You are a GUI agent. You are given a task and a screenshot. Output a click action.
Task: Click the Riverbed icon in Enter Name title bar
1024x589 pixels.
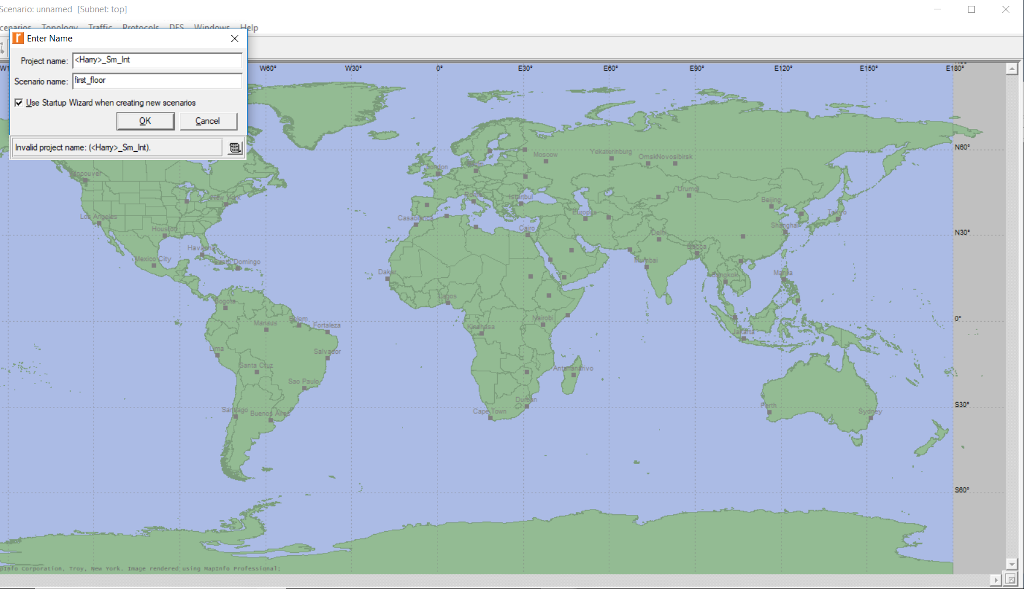coord(18,38)
